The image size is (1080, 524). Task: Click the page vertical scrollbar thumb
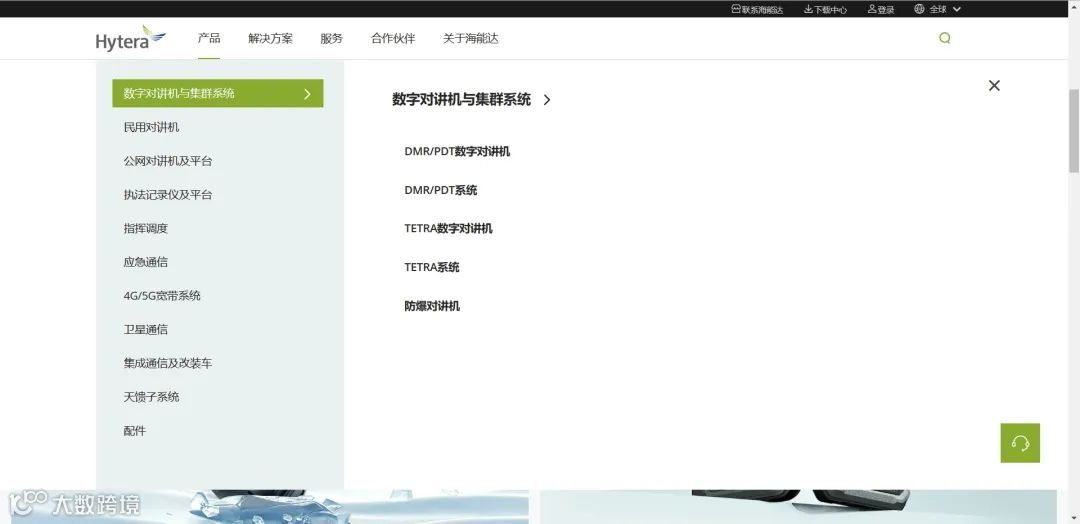coord(1074,131)
